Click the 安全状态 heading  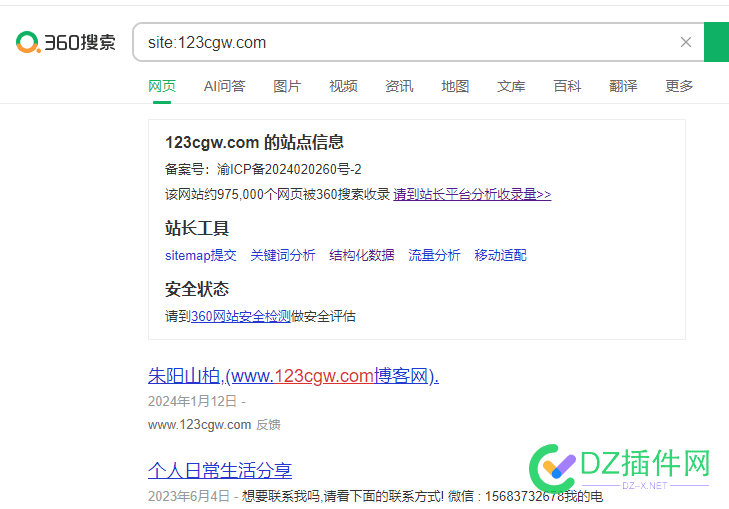(x=197, y=289)
